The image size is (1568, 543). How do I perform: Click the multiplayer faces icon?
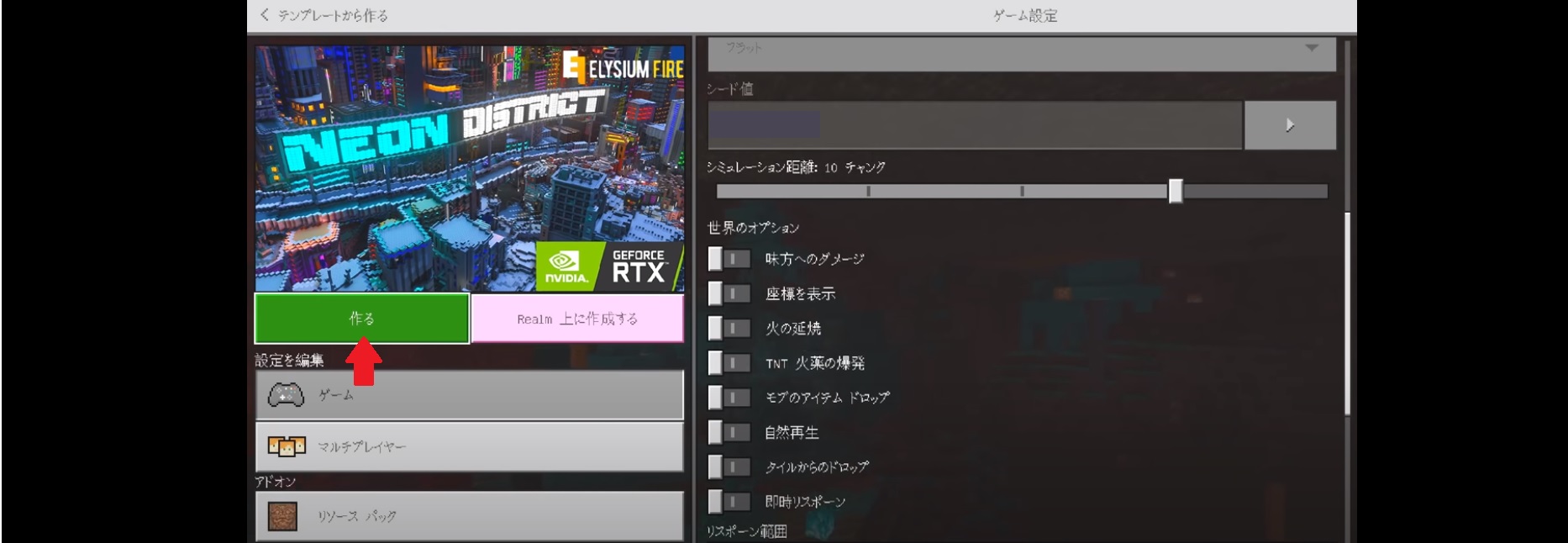[286, 446]
